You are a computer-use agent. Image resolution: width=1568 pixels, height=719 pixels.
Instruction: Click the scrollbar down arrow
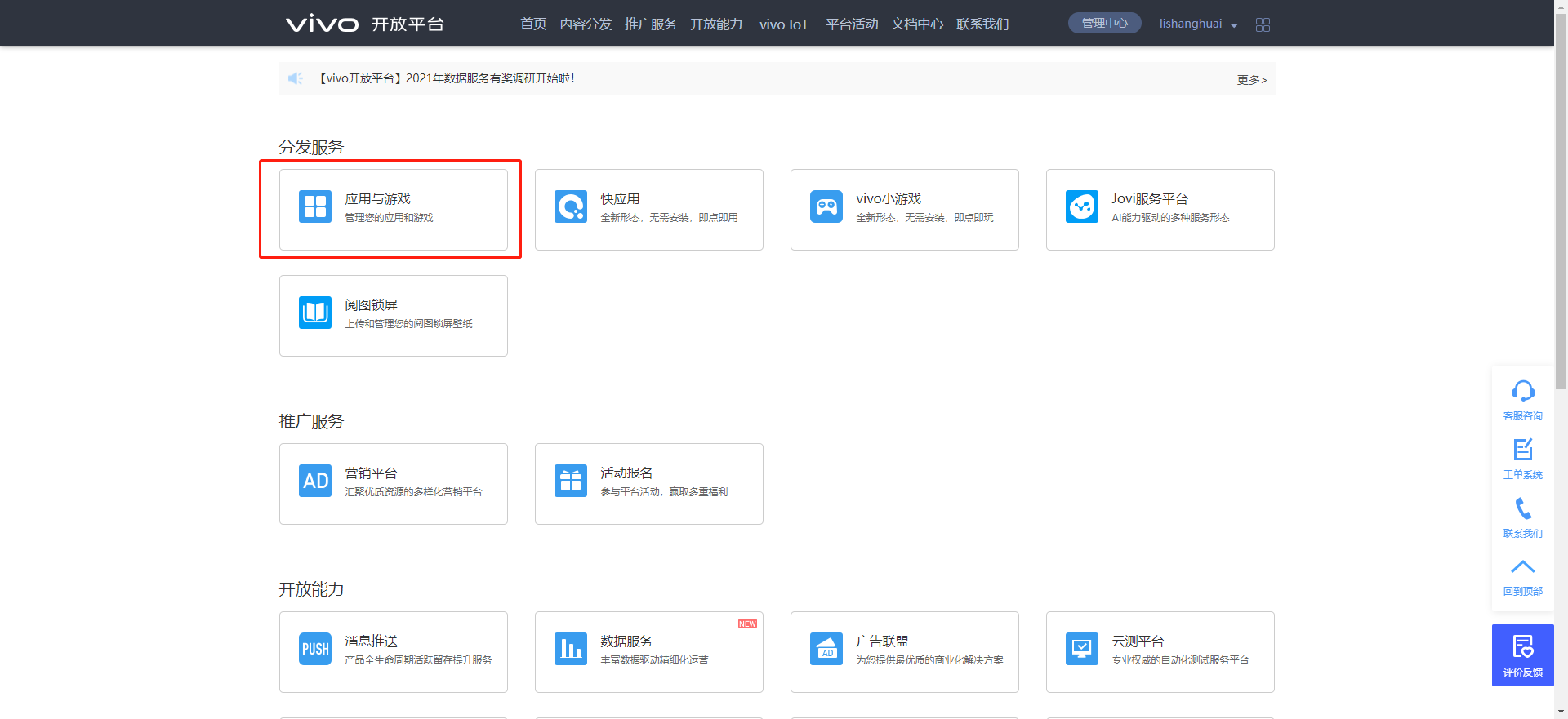[1561, 712]
